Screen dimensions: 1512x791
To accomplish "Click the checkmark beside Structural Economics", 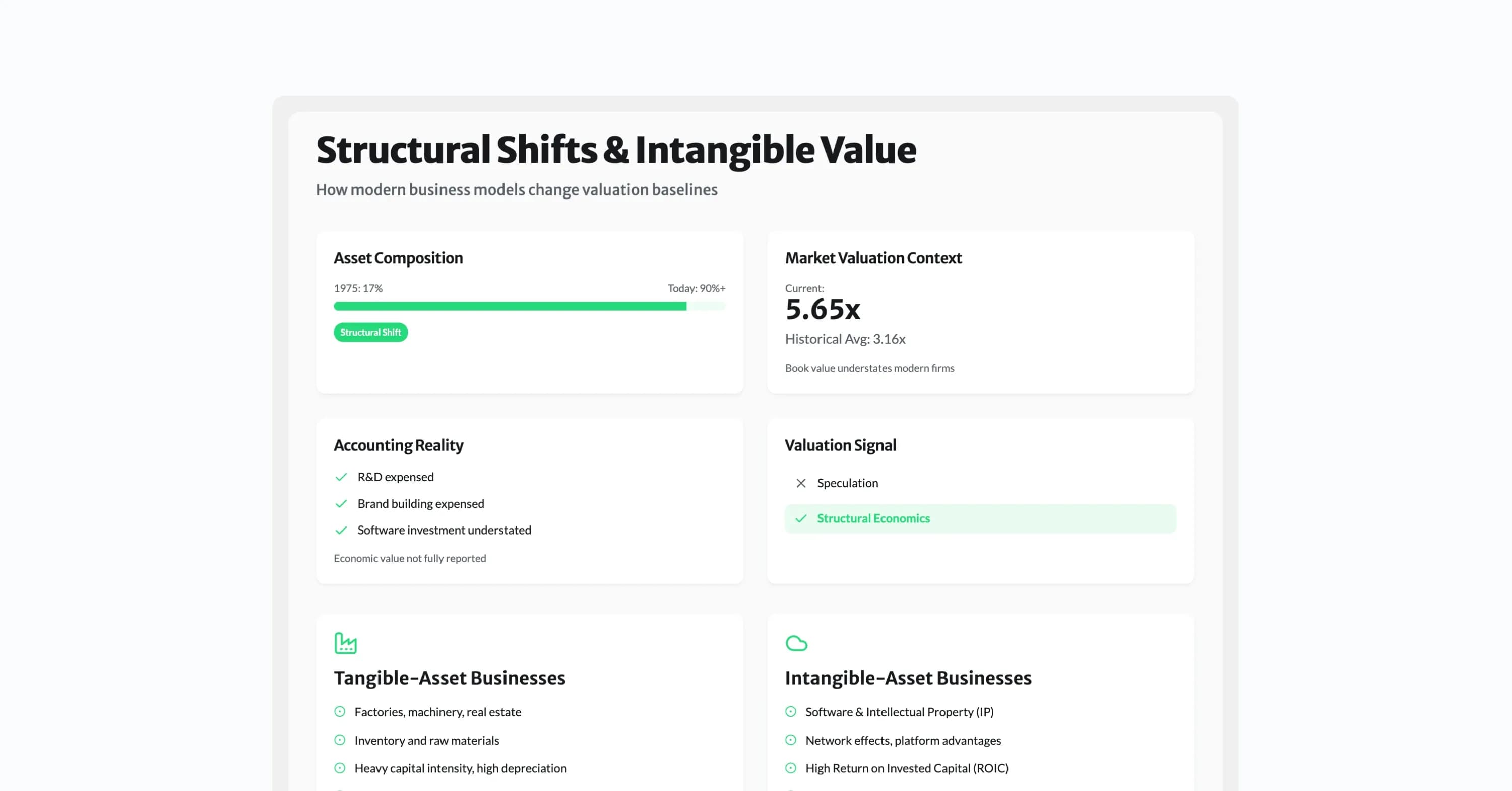I will pos(801,518).
